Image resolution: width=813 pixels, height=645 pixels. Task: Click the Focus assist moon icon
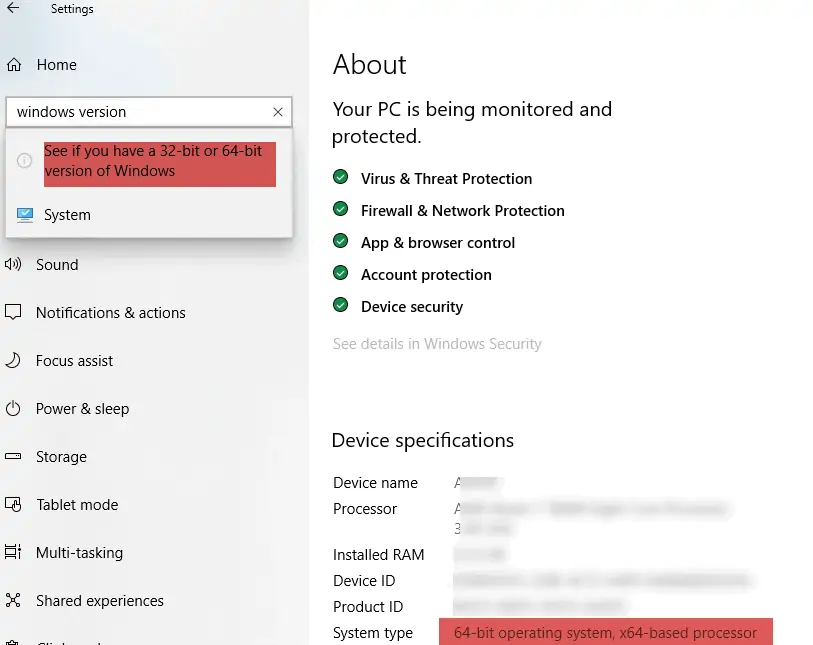click(x=13, y=361)
